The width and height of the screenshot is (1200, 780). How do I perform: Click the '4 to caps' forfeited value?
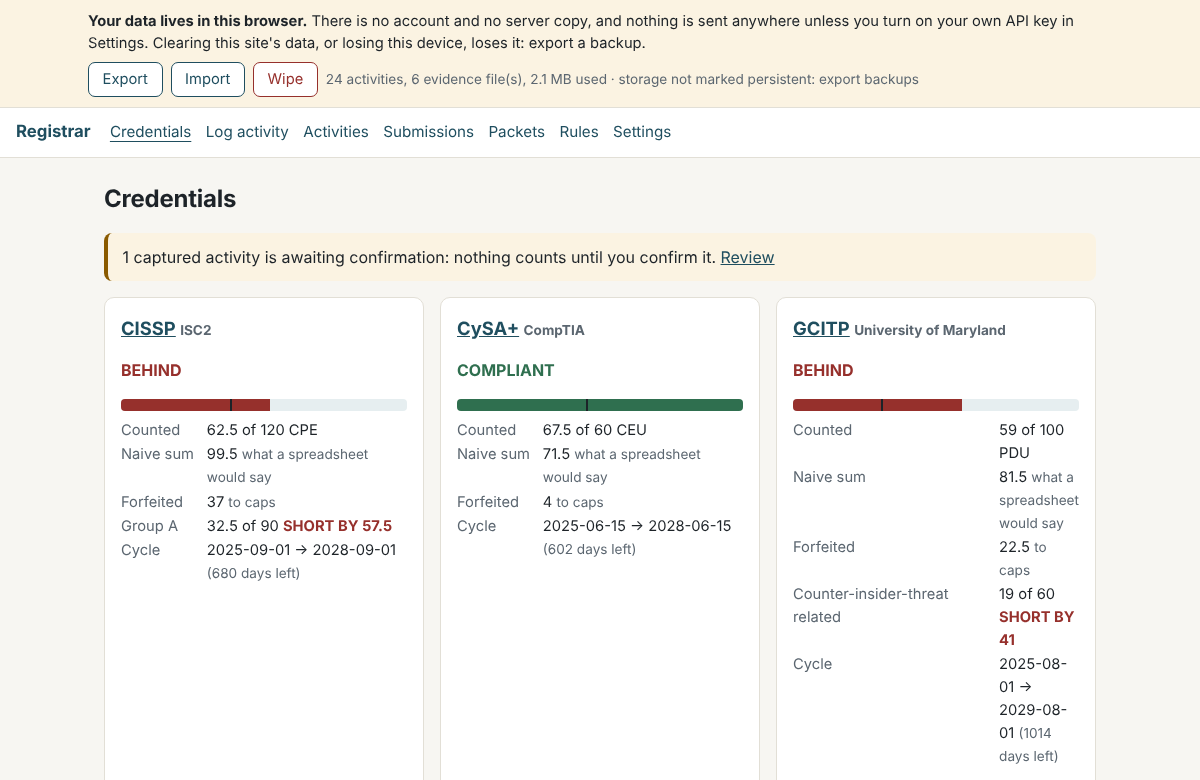(573, 502)
